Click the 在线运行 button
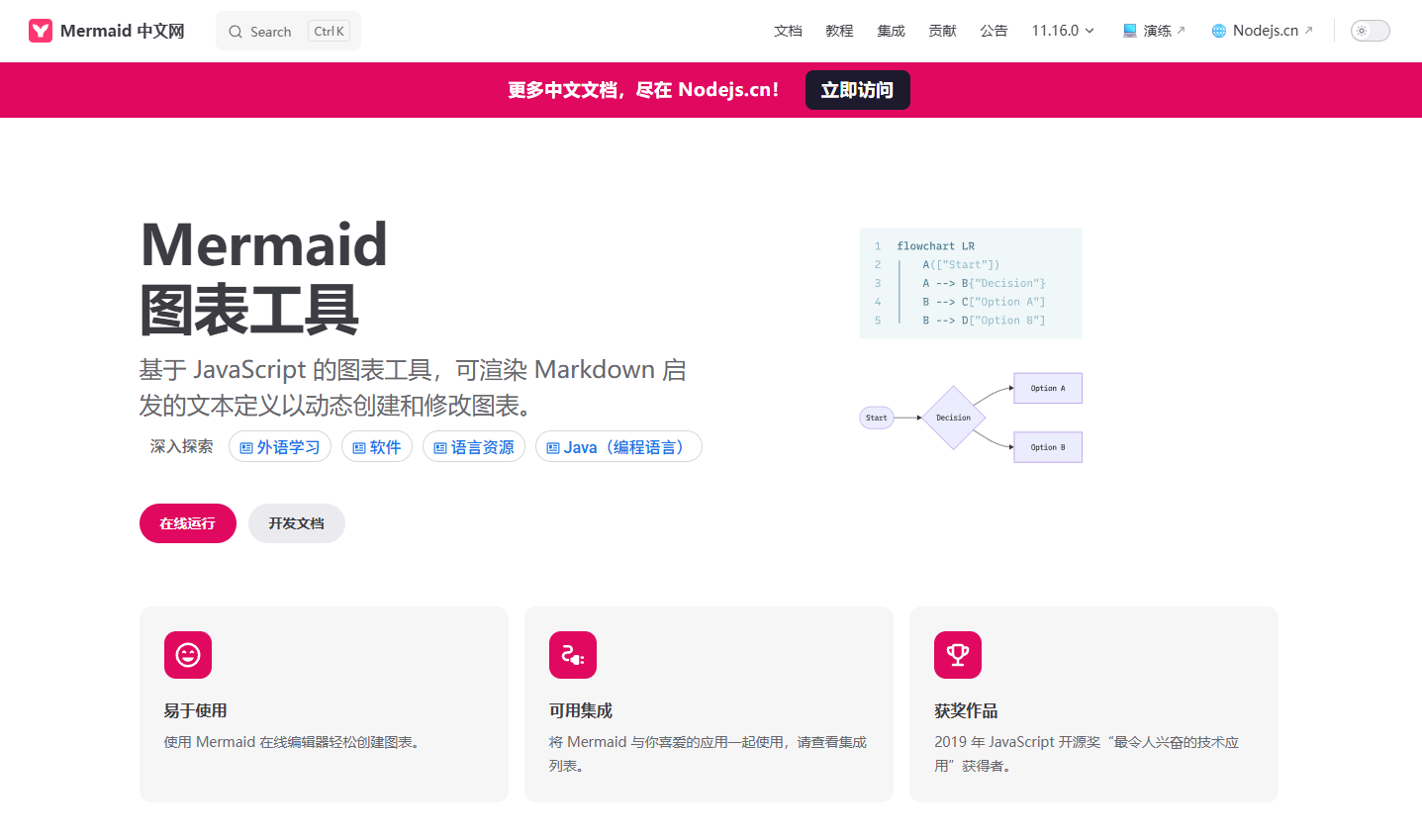Image resolution: width=1422 pixels, height=840 pixels. [x=188, y=523]
